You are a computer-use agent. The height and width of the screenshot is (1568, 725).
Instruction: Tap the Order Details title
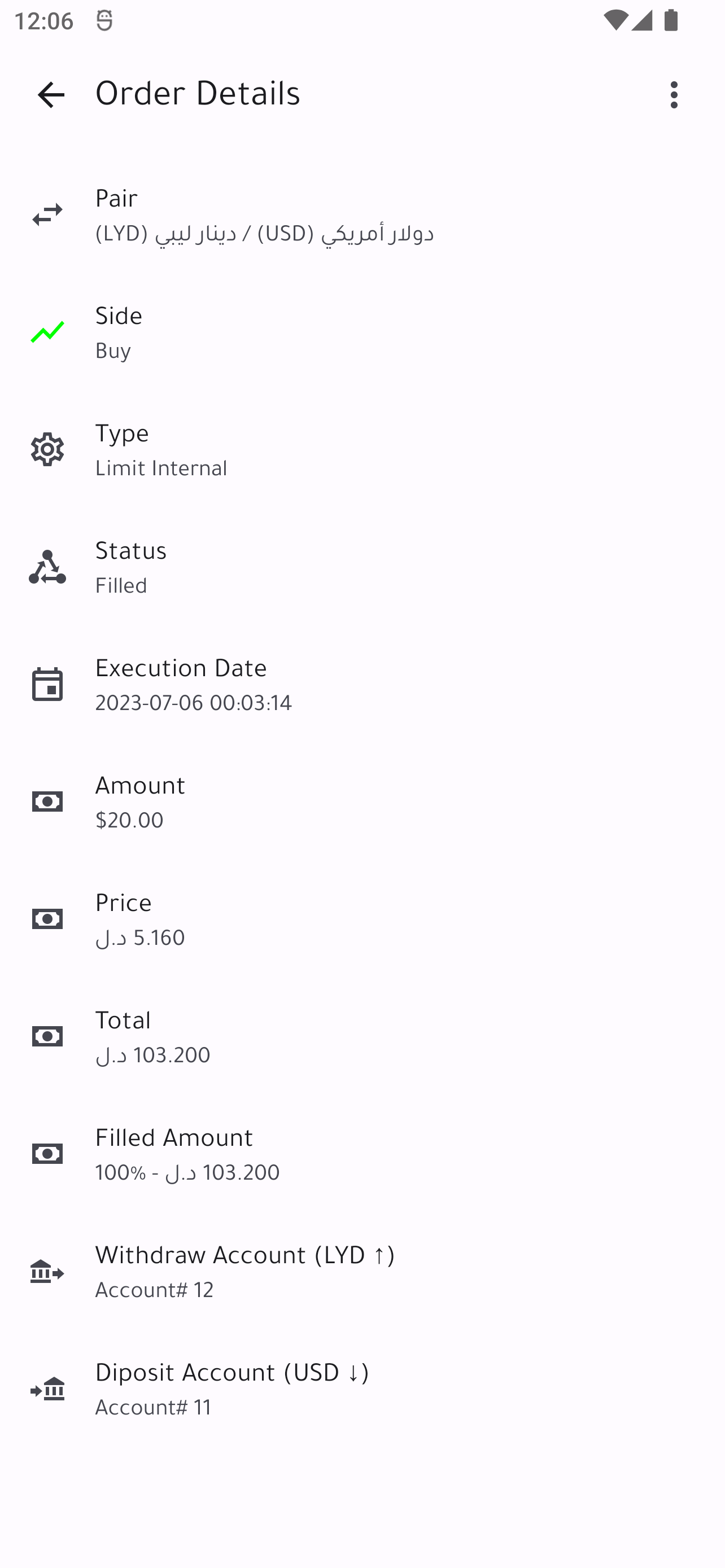[198, 94]
